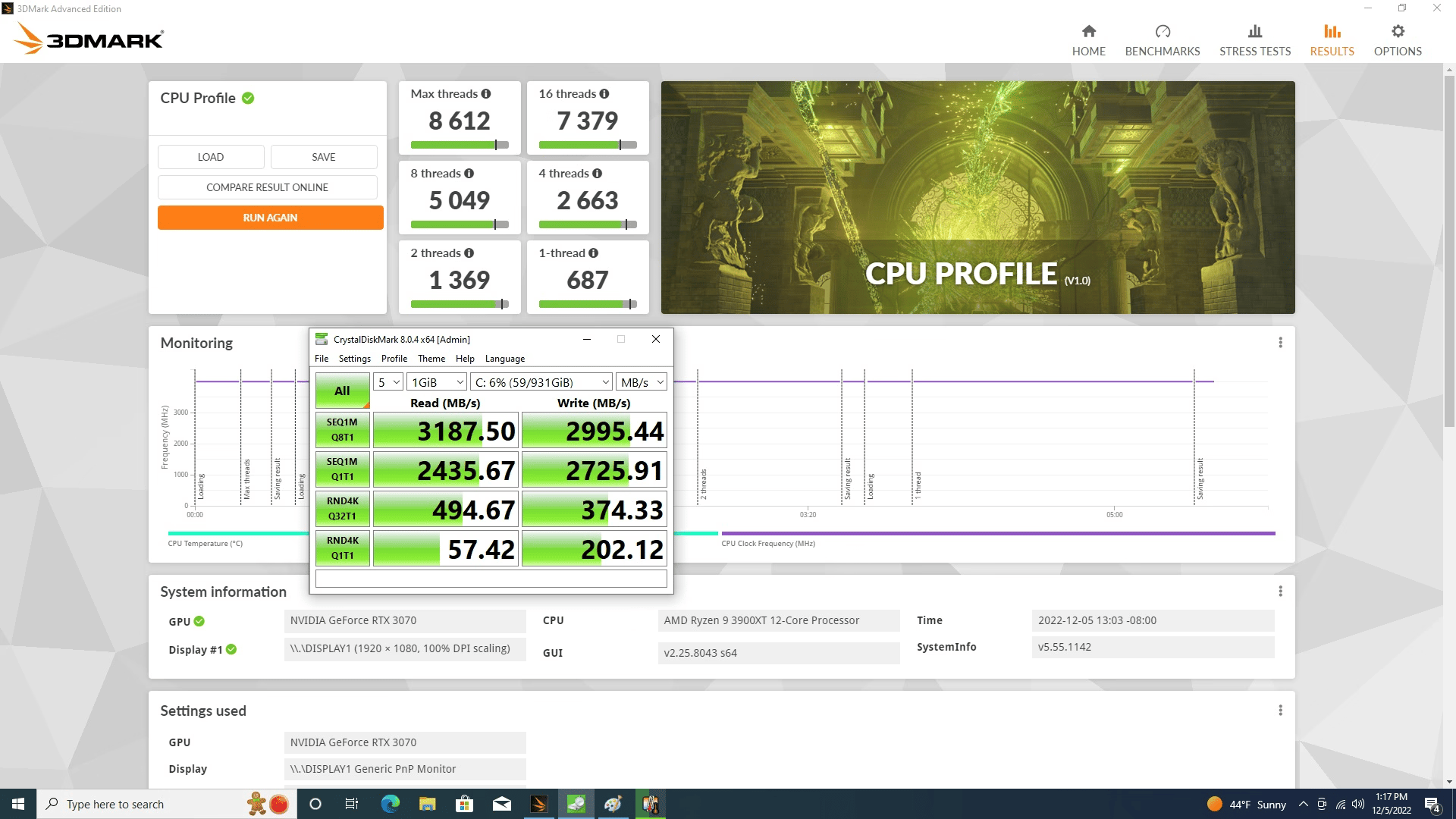The width and height of the screenshot is (1456, 819).
Task: Open CrystalDiskMark Settings menu
Action: (x=354, y=359)
